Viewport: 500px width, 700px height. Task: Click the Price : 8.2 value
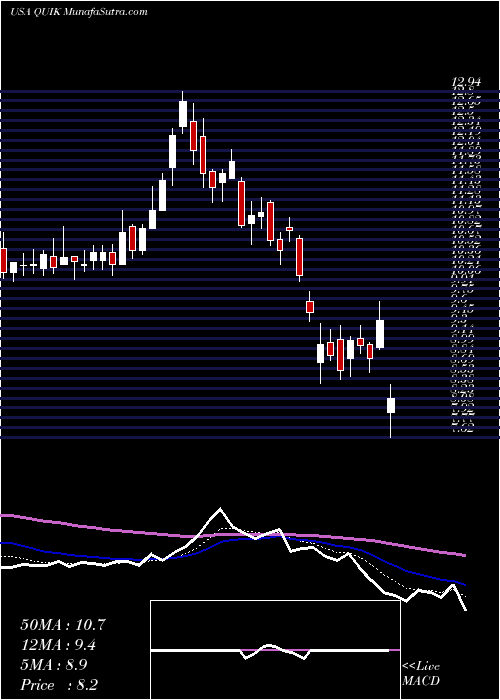pos(59,685)
